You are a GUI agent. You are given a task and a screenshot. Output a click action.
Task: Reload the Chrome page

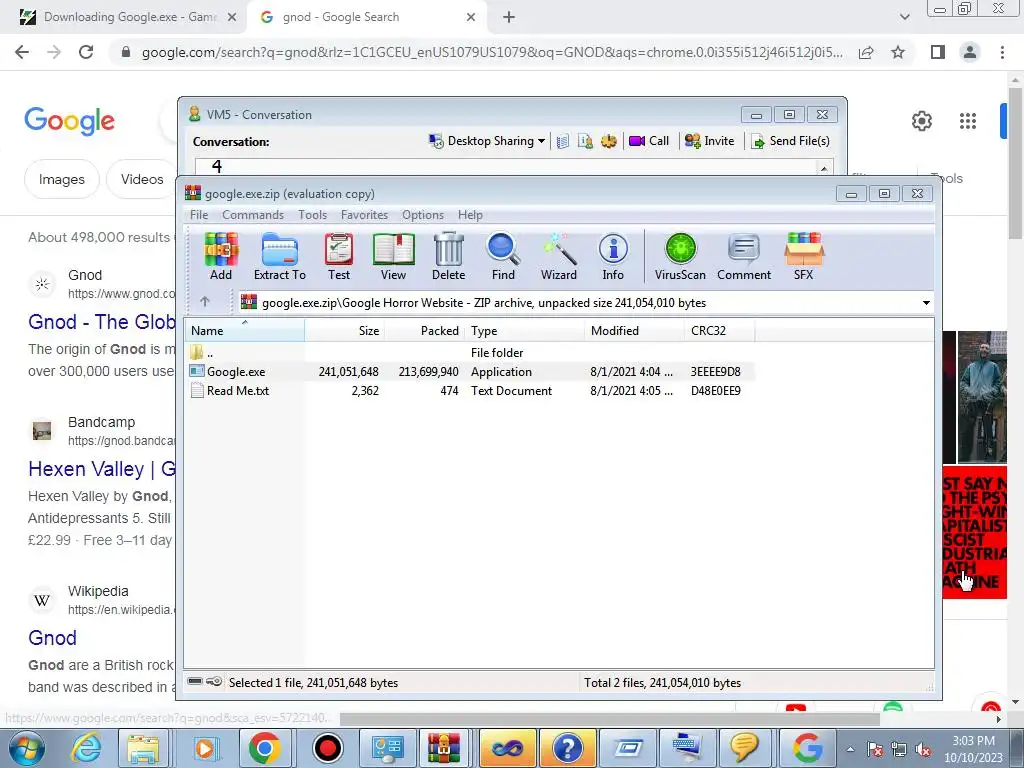point(86,52)
